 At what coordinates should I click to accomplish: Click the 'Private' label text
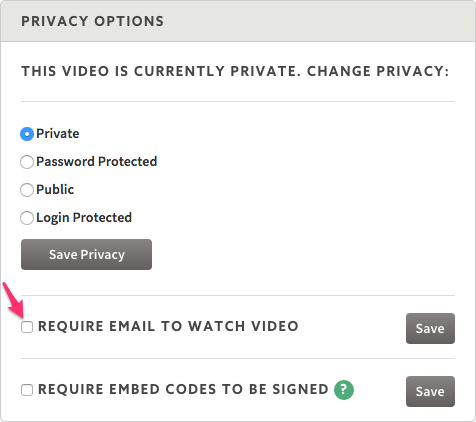click(58, 134)
